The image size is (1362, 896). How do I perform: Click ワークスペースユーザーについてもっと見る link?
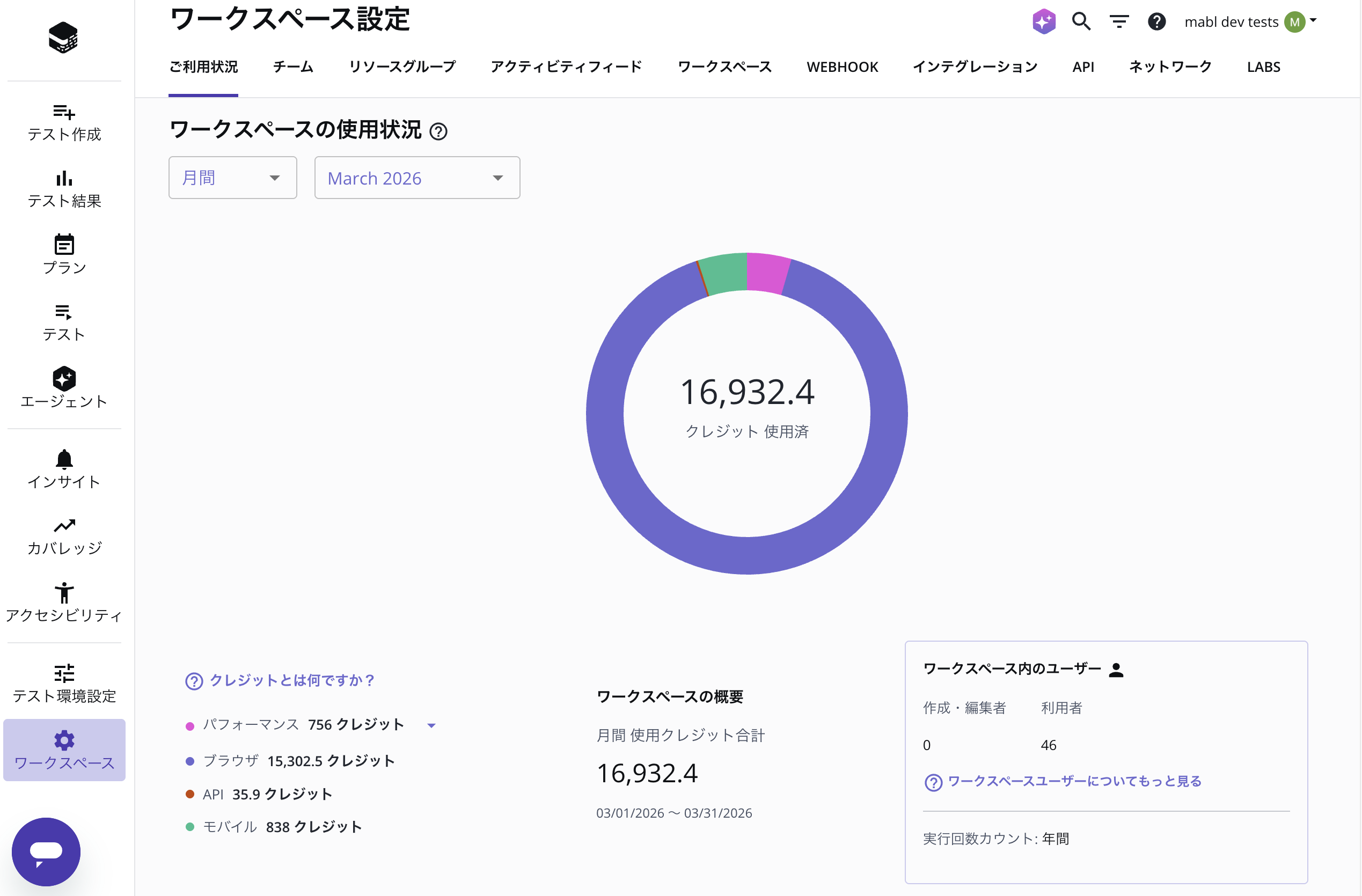[x=1074, y=782]
